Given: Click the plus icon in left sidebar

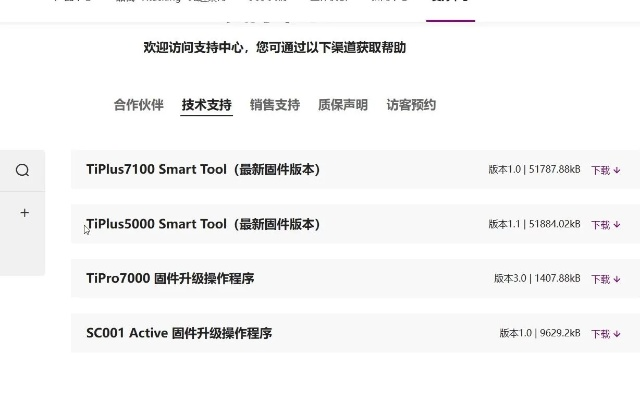Looking at the screenshot, I should [x=25, y=213].
